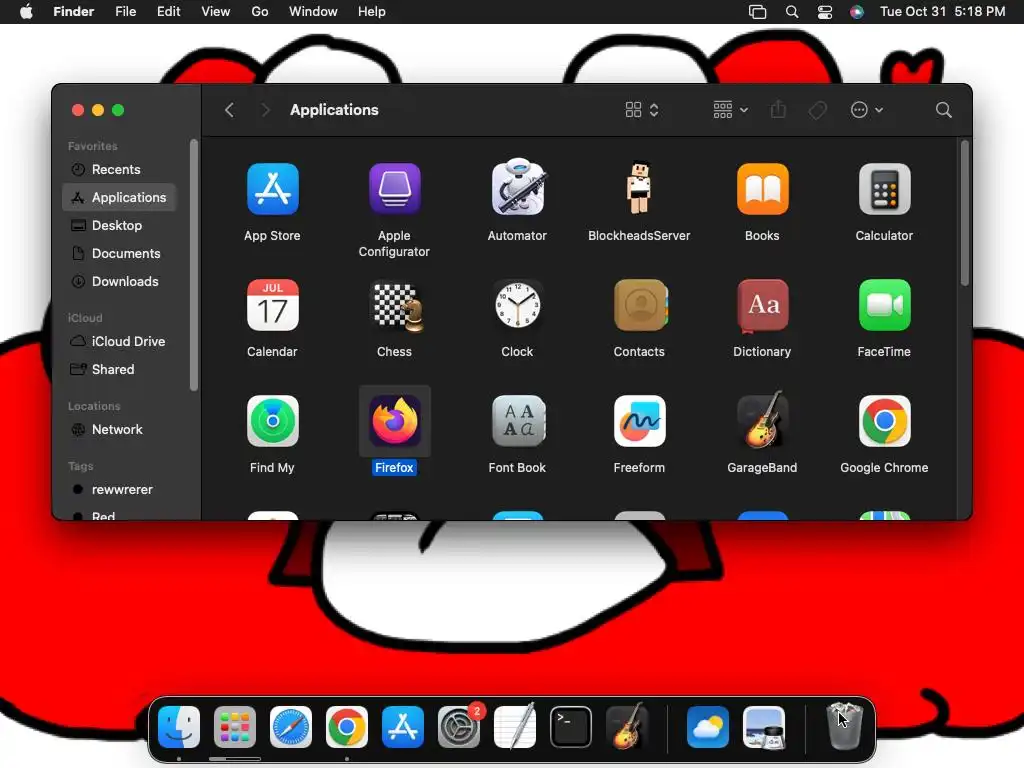Image resolution: width=1024 pixels, height=768 pixels.
Task: Select the Freeform app icon
Action: (x=639, y=421)
